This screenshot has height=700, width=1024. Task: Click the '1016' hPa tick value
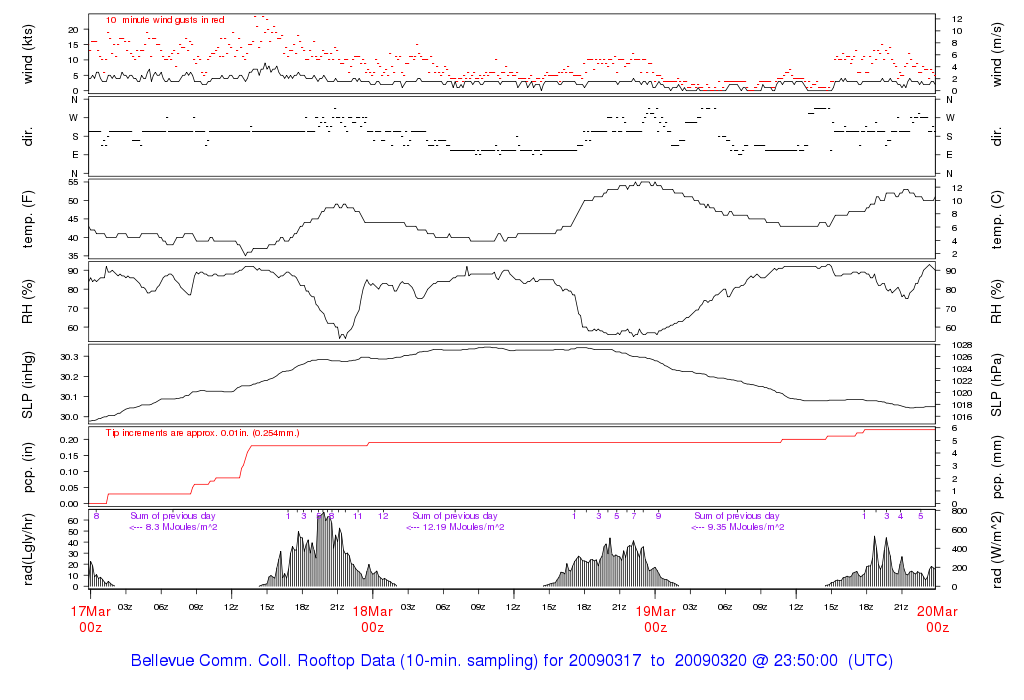[962, 417]
